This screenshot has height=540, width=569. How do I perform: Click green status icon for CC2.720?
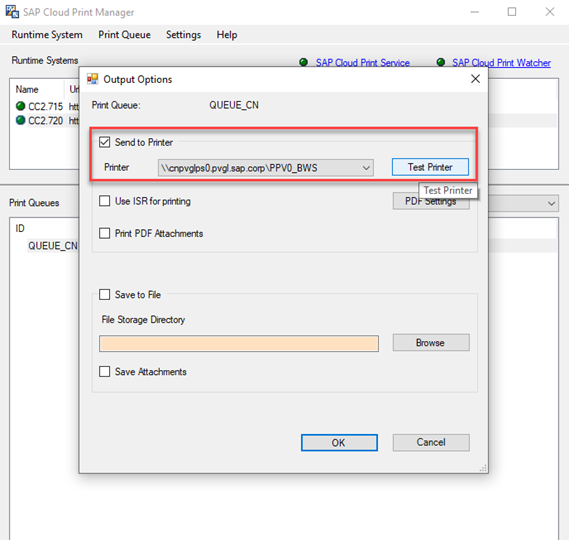21,120
